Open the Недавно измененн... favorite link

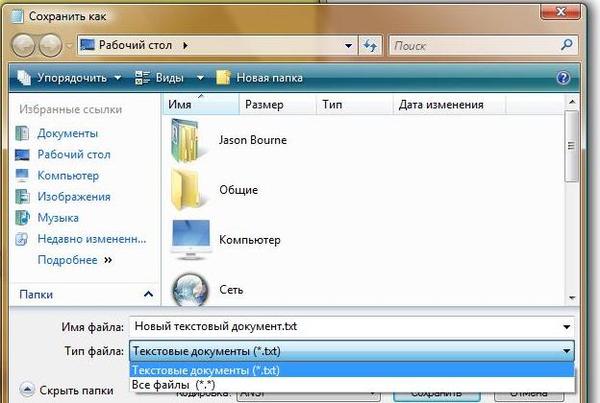click(x=92, y=239)
